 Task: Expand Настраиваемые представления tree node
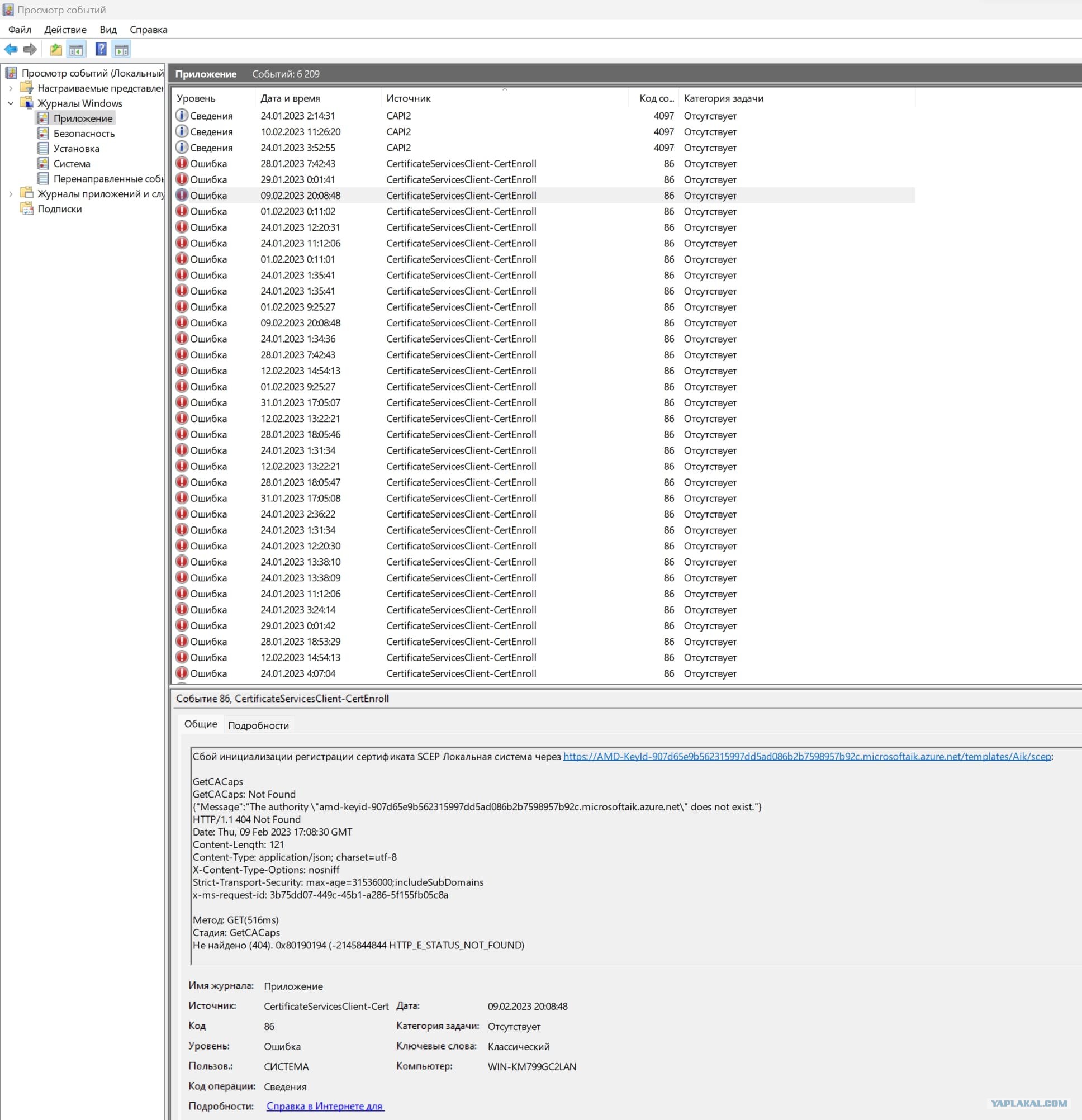(10, 88)
